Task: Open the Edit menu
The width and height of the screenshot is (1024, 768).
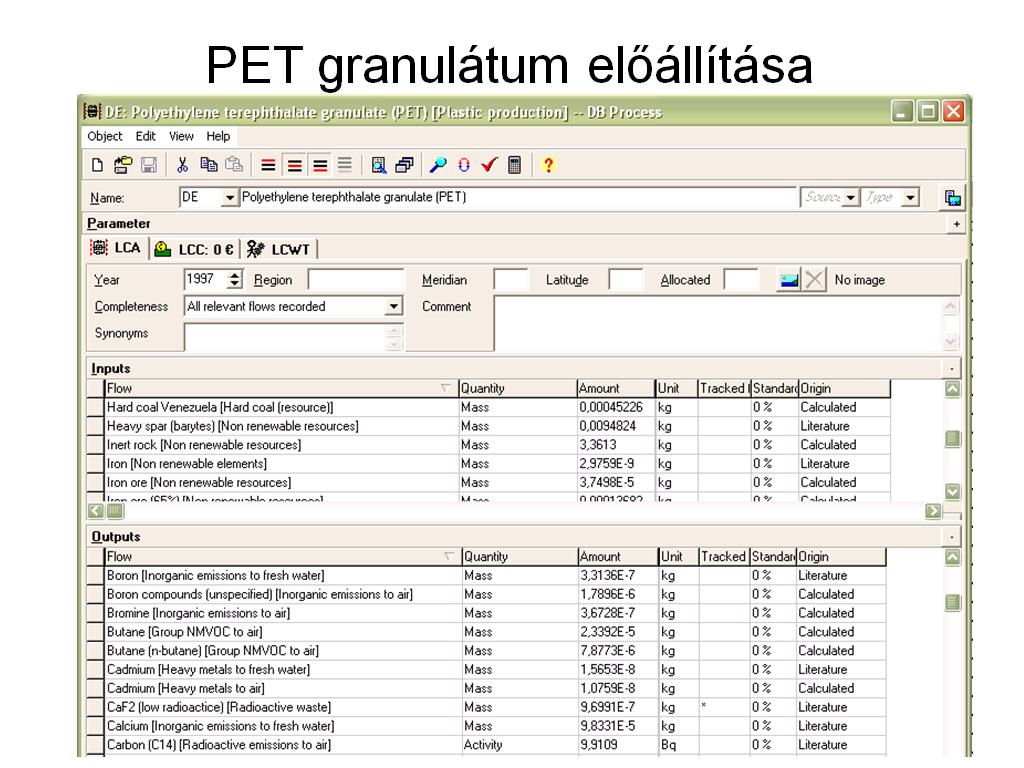Action: pos(146,136)
